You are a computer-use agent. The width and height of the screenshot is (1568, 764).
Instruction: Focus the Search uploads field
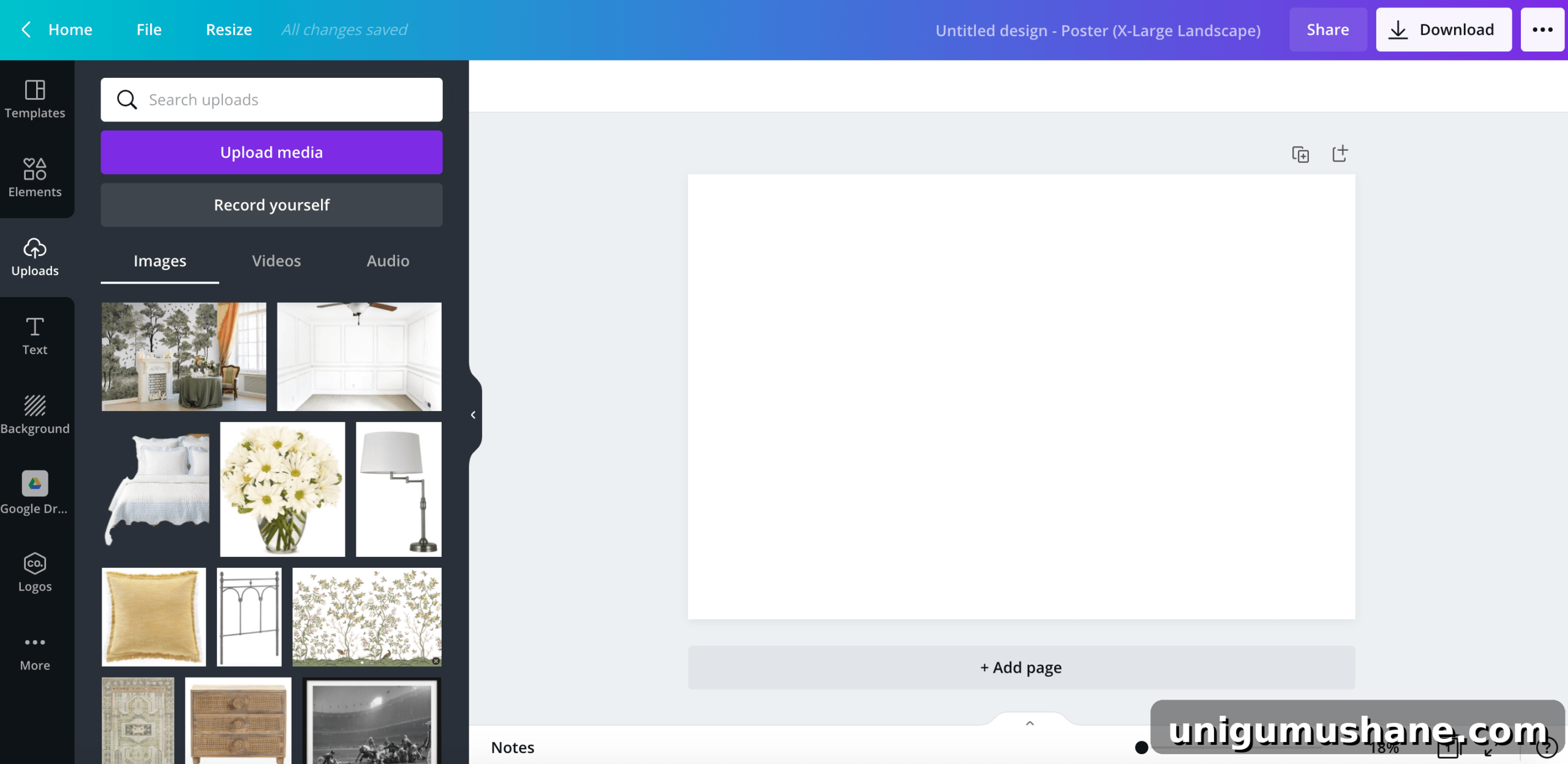(x=271, y=99)
